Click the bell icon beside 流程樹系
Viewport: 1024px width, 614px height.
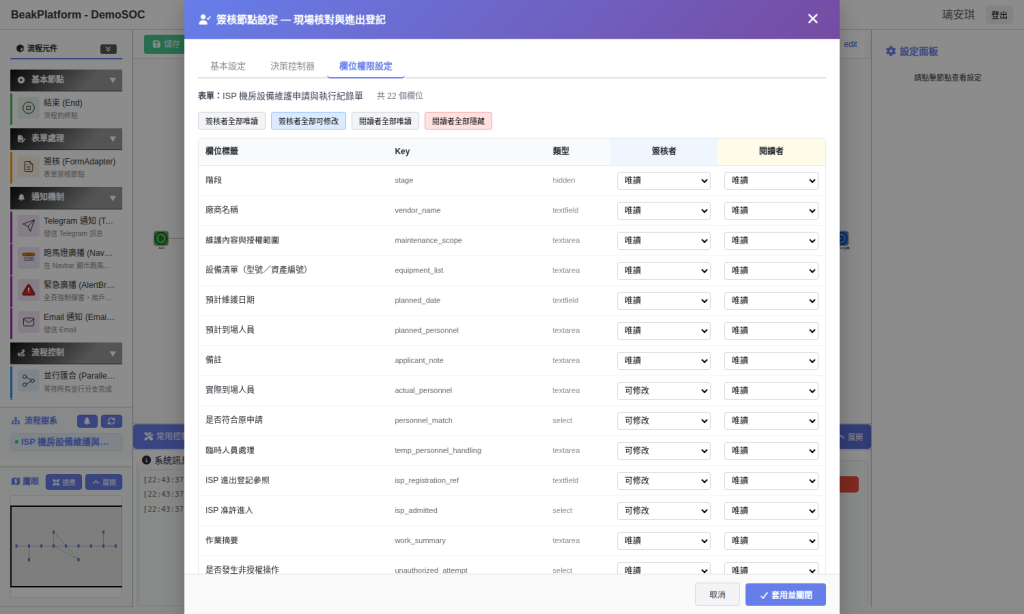pos(87,421)
